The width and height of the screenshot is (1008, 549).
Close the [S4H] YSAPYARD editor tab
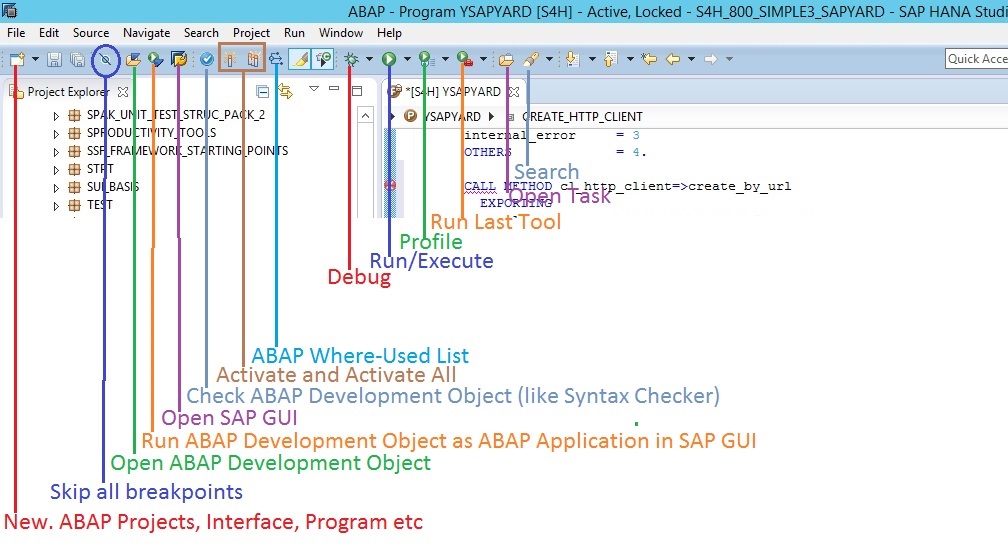[x=514, y=92]
